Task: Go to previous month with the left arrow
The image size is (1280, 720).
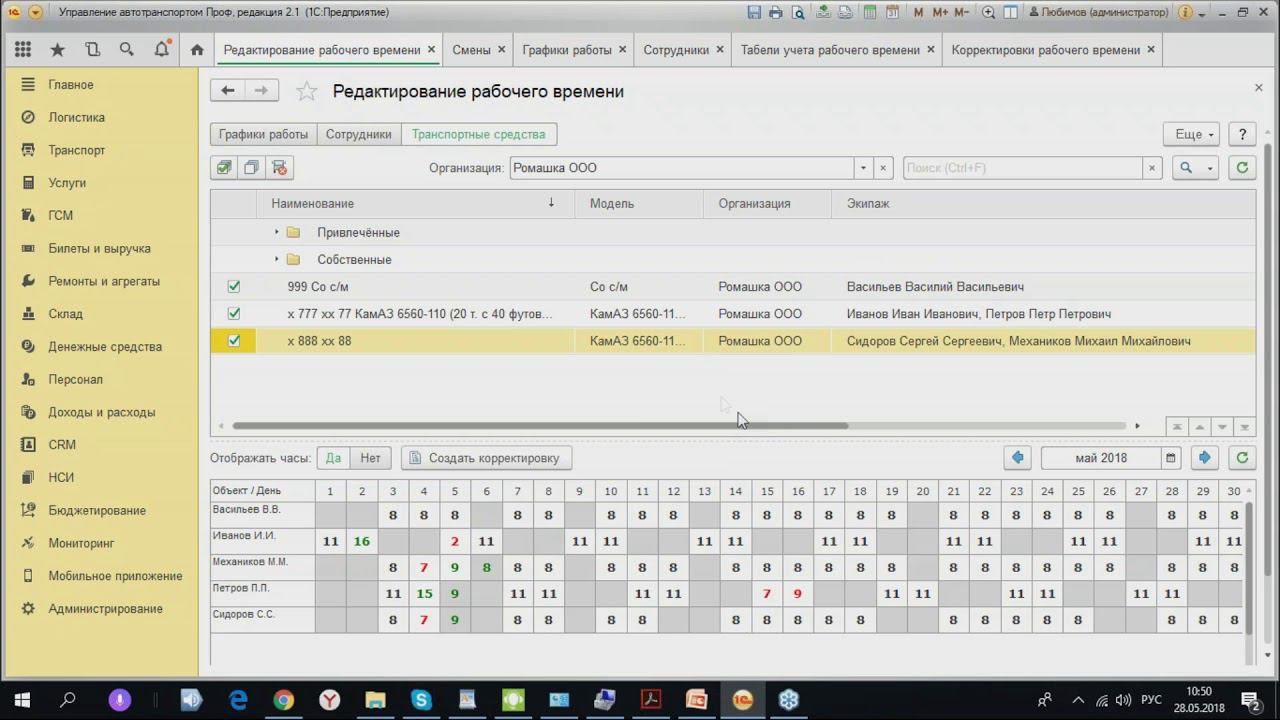Action: [x=1017, y=458]
